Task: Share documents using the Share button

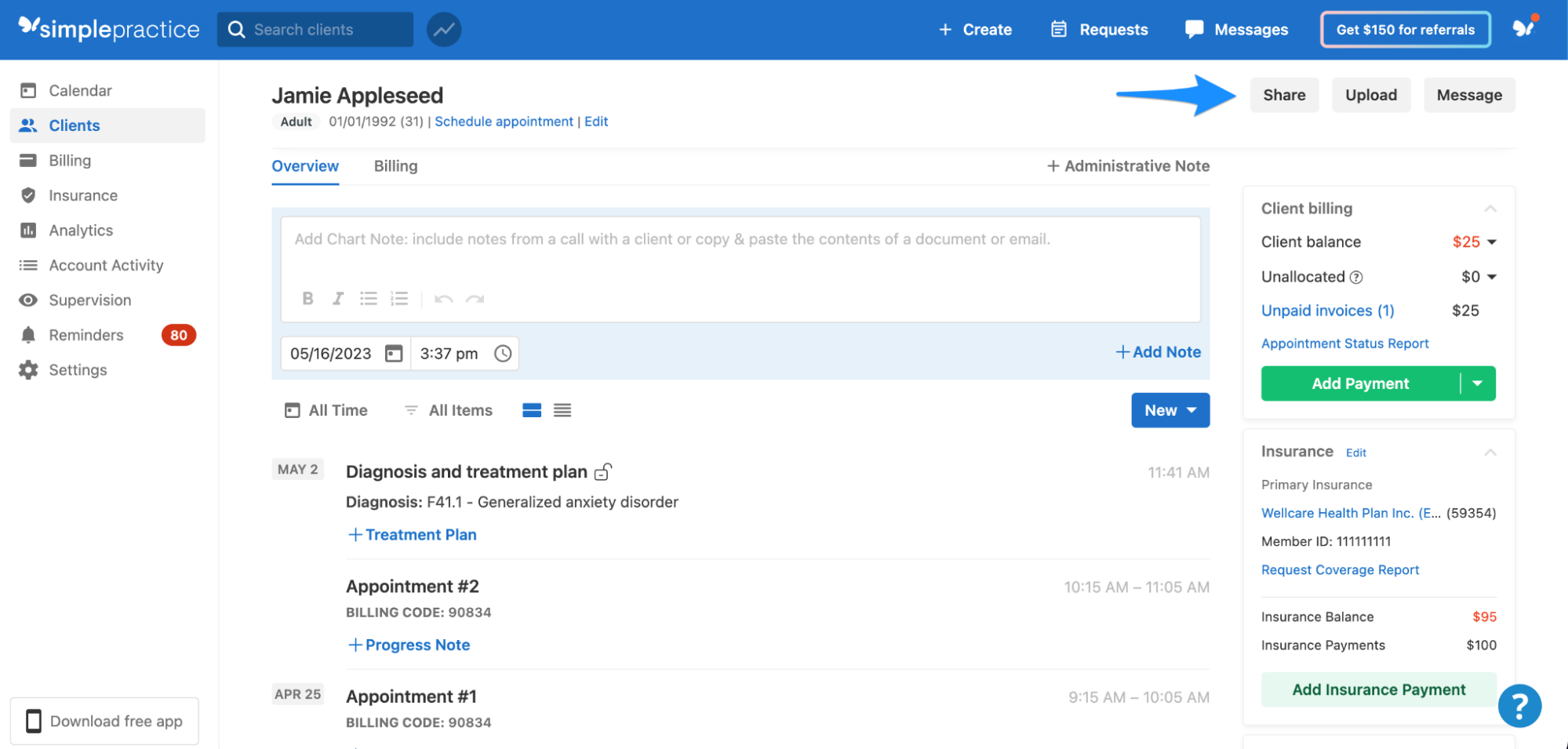Action: (x=1284, y=94)
